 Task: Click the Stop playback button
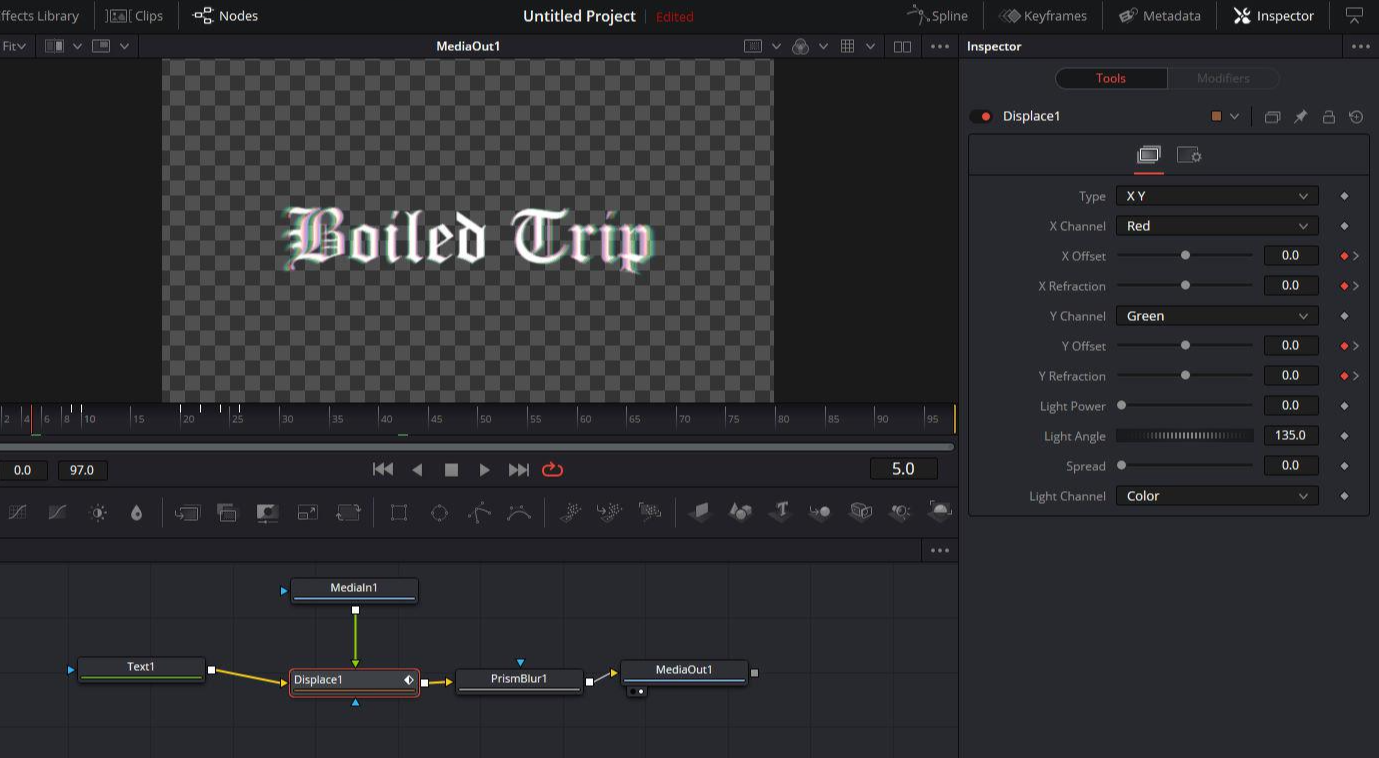(x=451, y=469)
